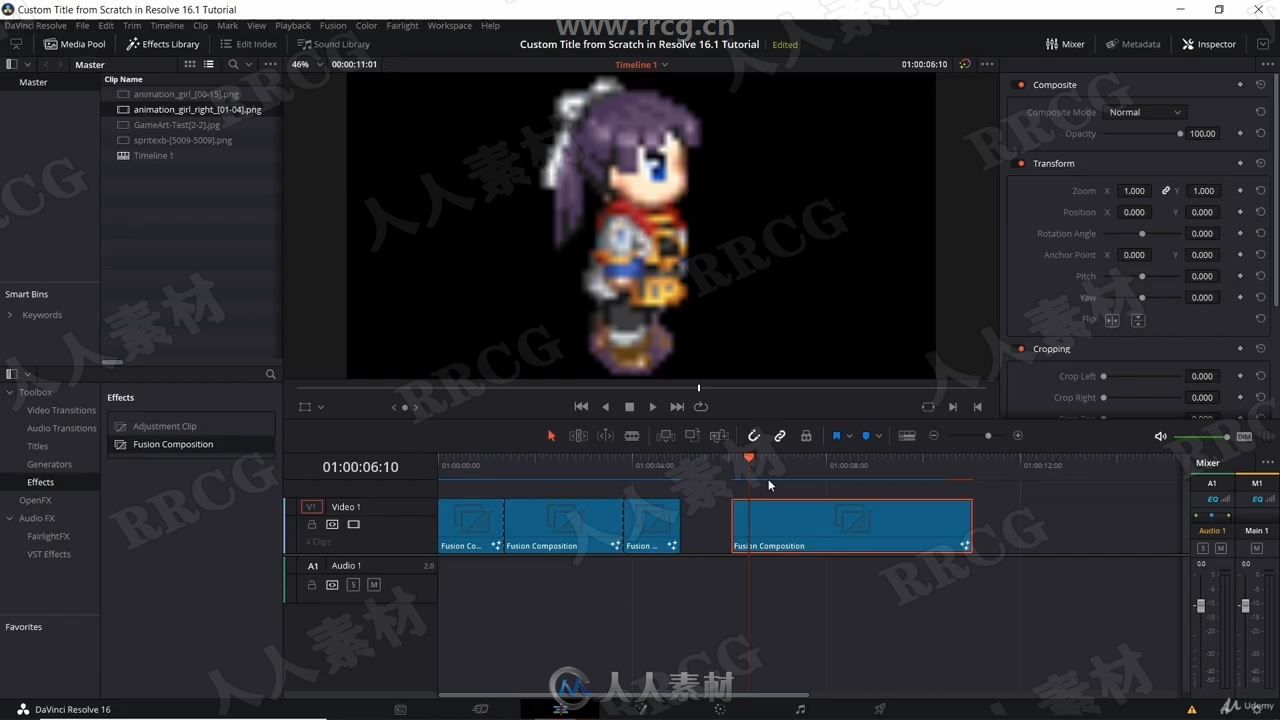1280x720 pixels.
Task: Open Timeline View Options icon
Action: [x=907, y=436]
